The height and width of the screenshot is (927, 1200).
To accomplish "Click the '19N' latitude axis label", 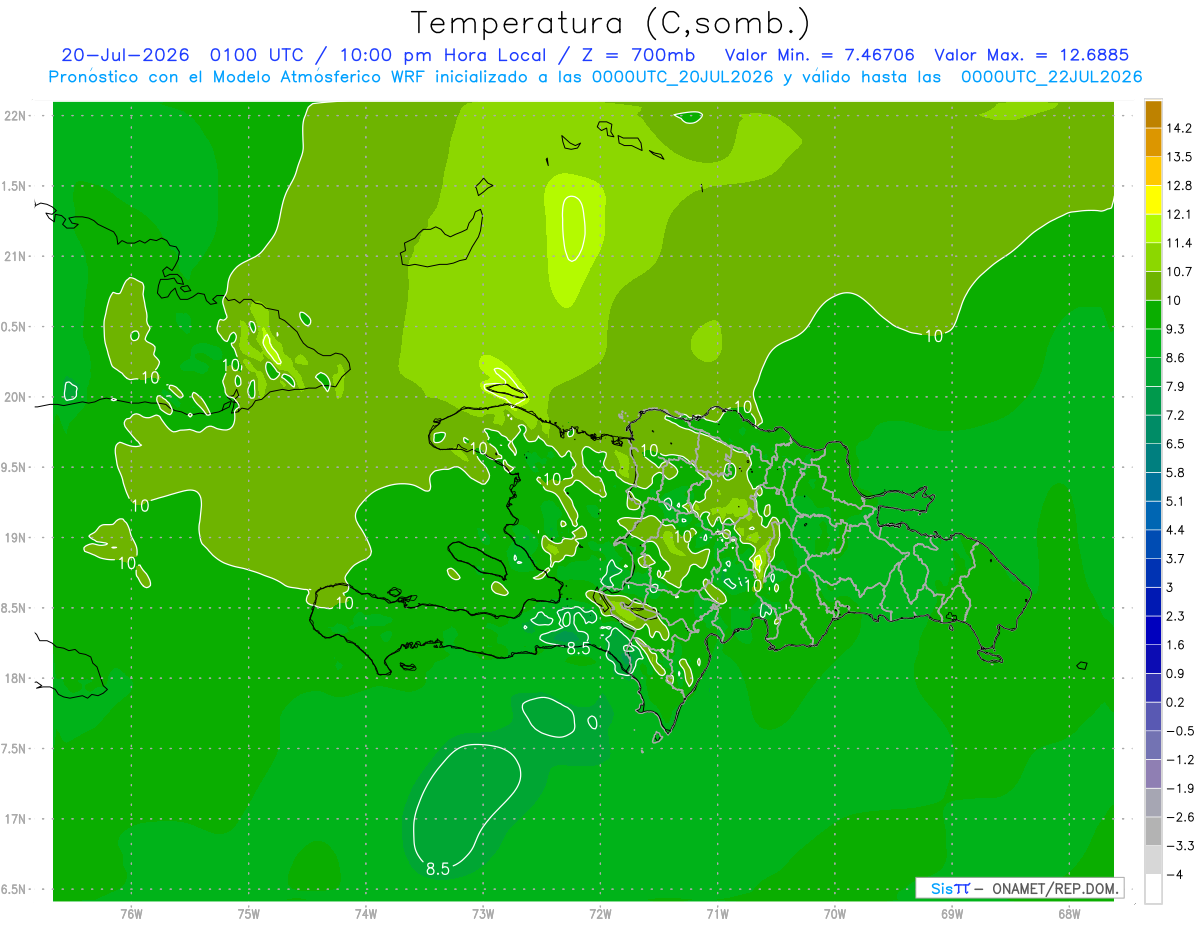I will click(x=16, y=538).
